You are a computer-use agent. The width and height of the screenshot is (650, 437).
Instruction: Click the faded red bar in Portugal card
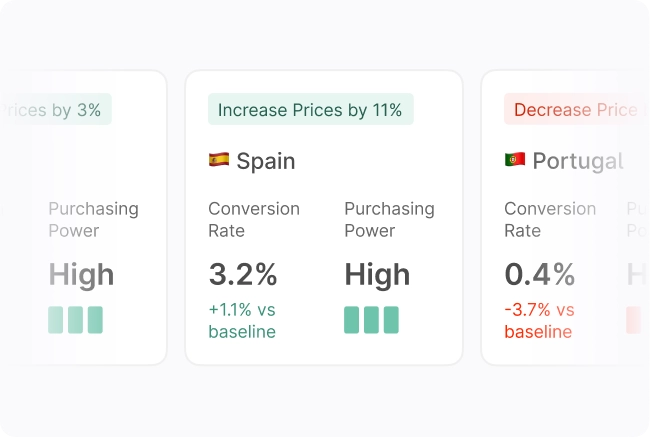633,320
